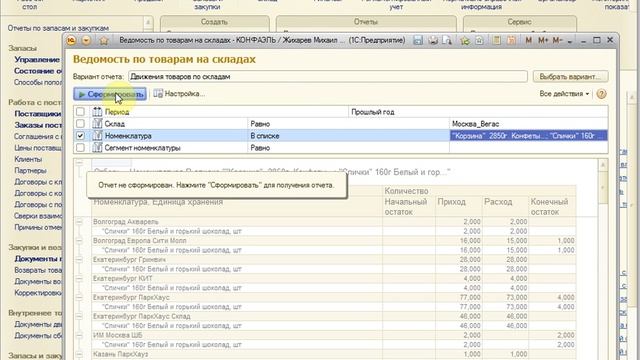Click the M+ memory add button
This screenshot has width=640, height=360.
[542, 40]
